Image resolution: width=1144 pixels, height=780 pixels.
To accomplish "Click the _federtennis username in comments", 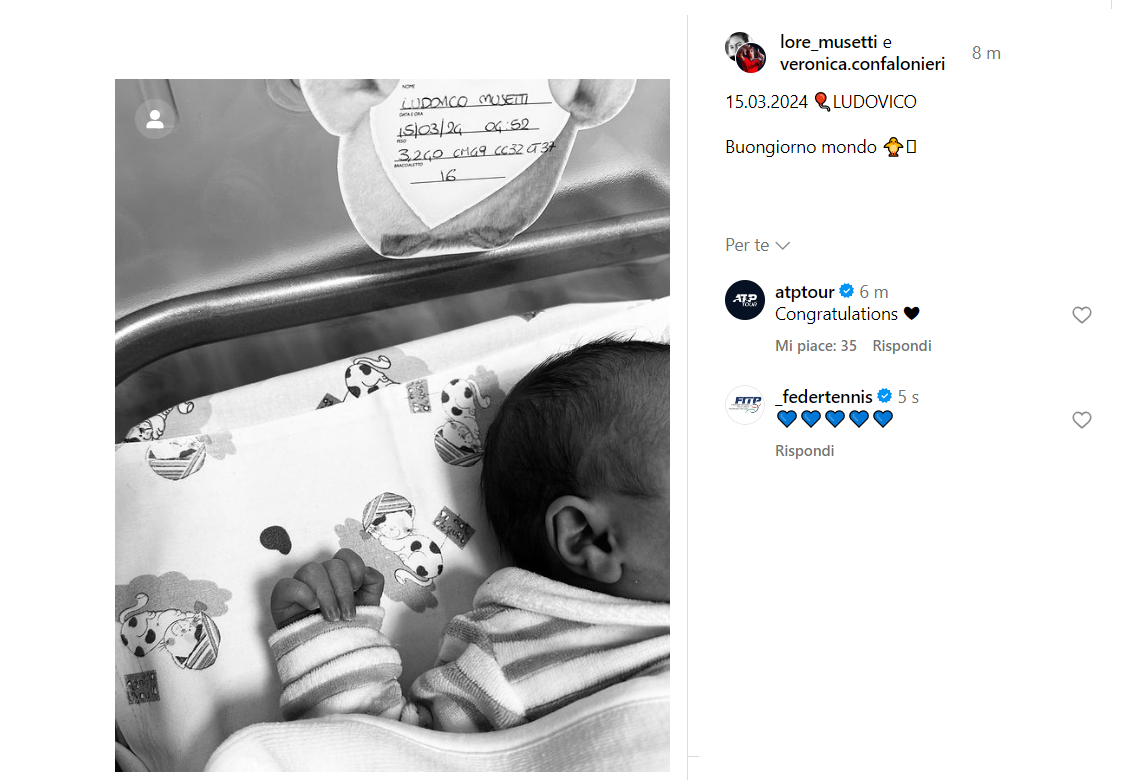I will [823, 397].
